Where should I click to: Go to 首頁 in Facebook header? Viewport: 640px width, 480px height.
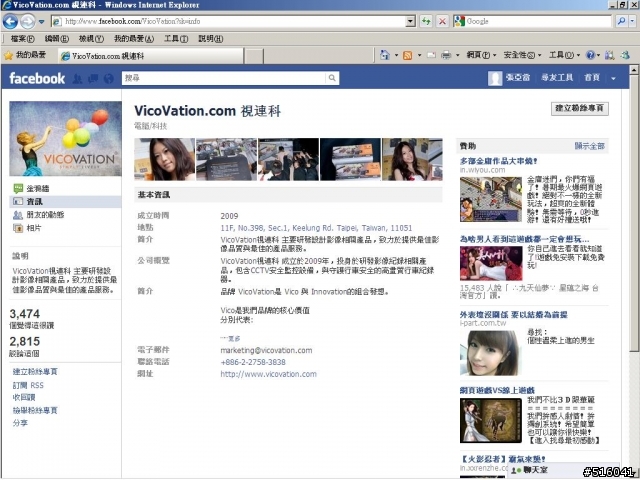pos(592,77)
